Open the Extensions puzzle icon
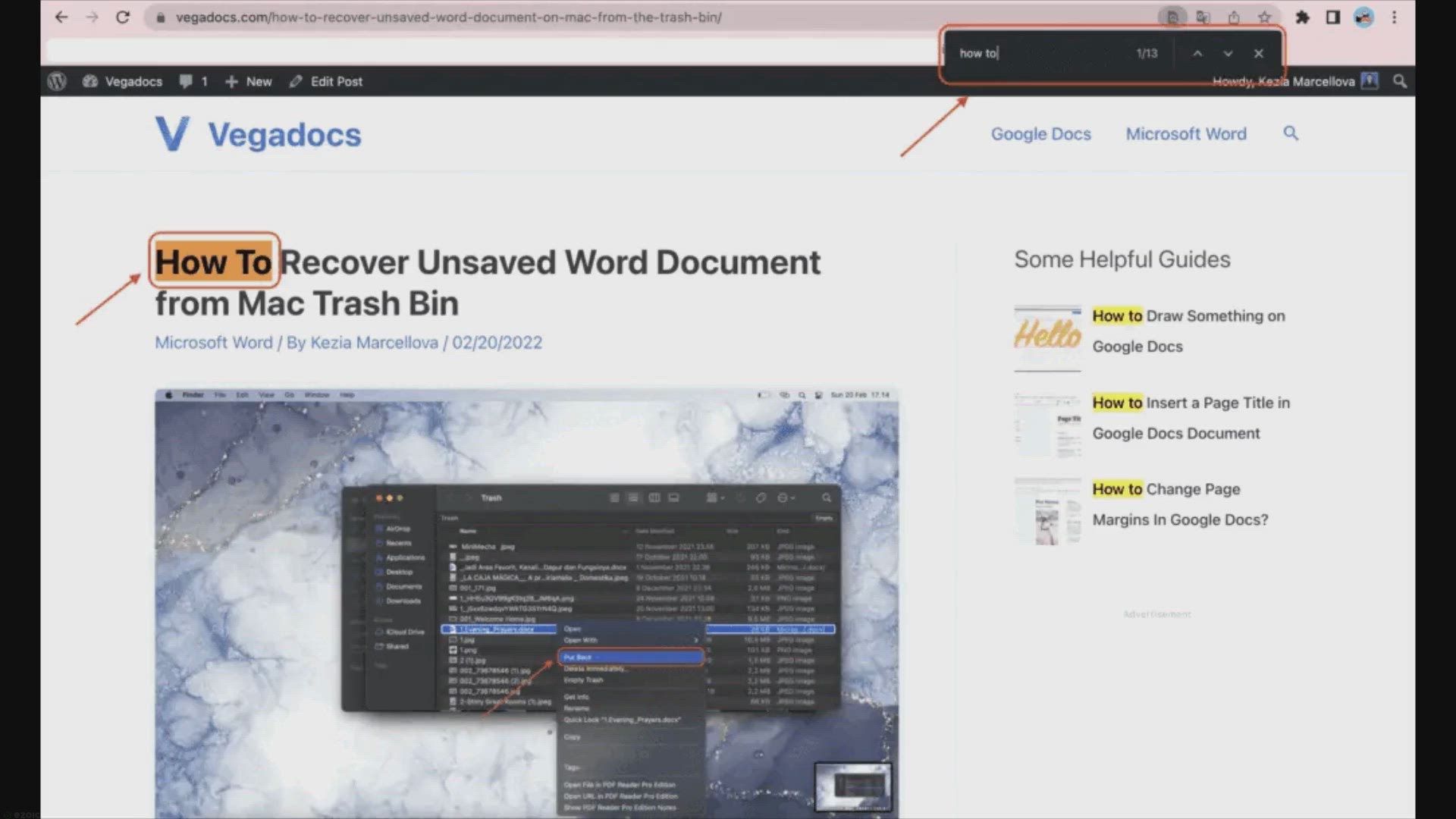The height and width of the screenshot is (819, 1456). 1302,17
